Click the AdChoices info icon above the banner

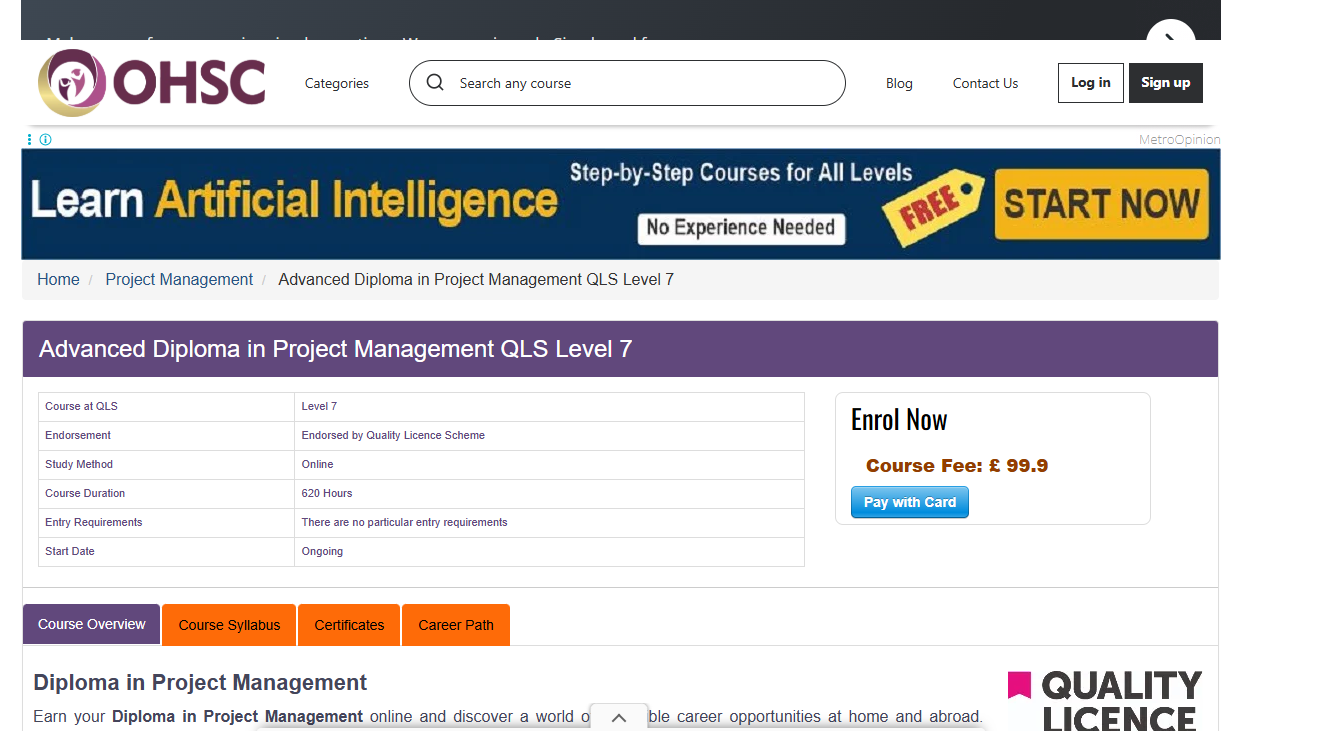pyautogui.click(x=45, y=139)
